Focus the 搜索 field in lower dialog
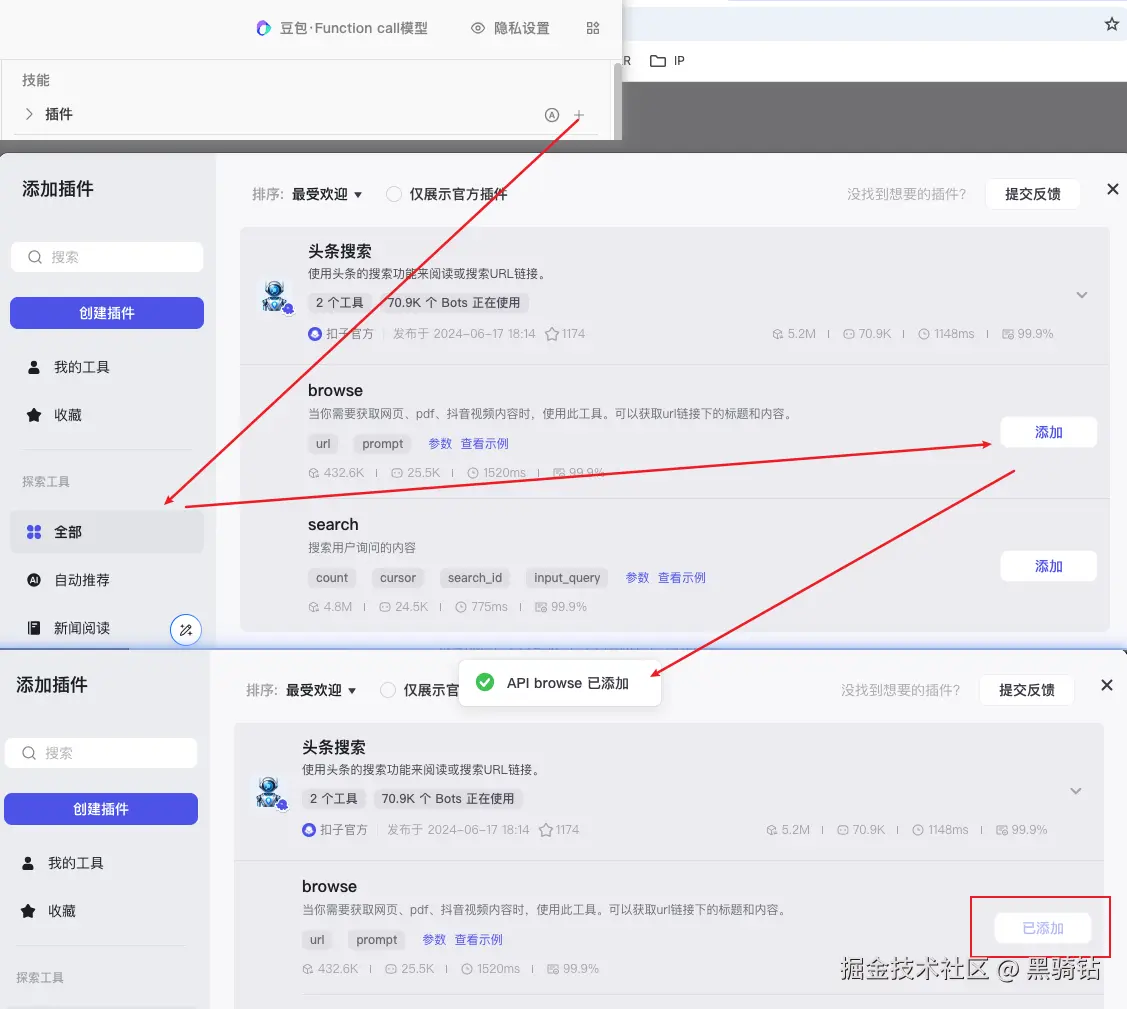Viewport: 1127px width, 1009px height. (101, 752)
